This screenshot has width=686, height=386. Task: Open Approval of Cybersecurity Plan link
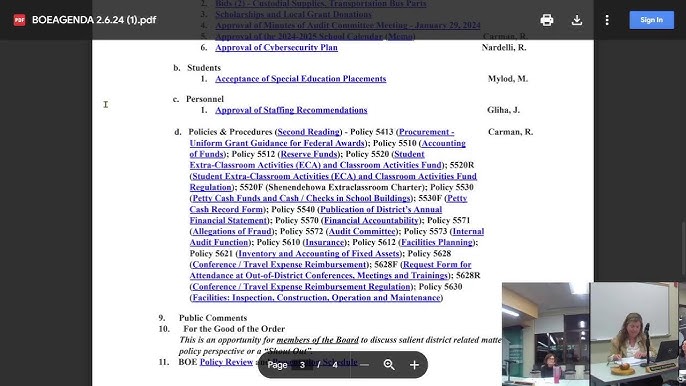(276, 47)
